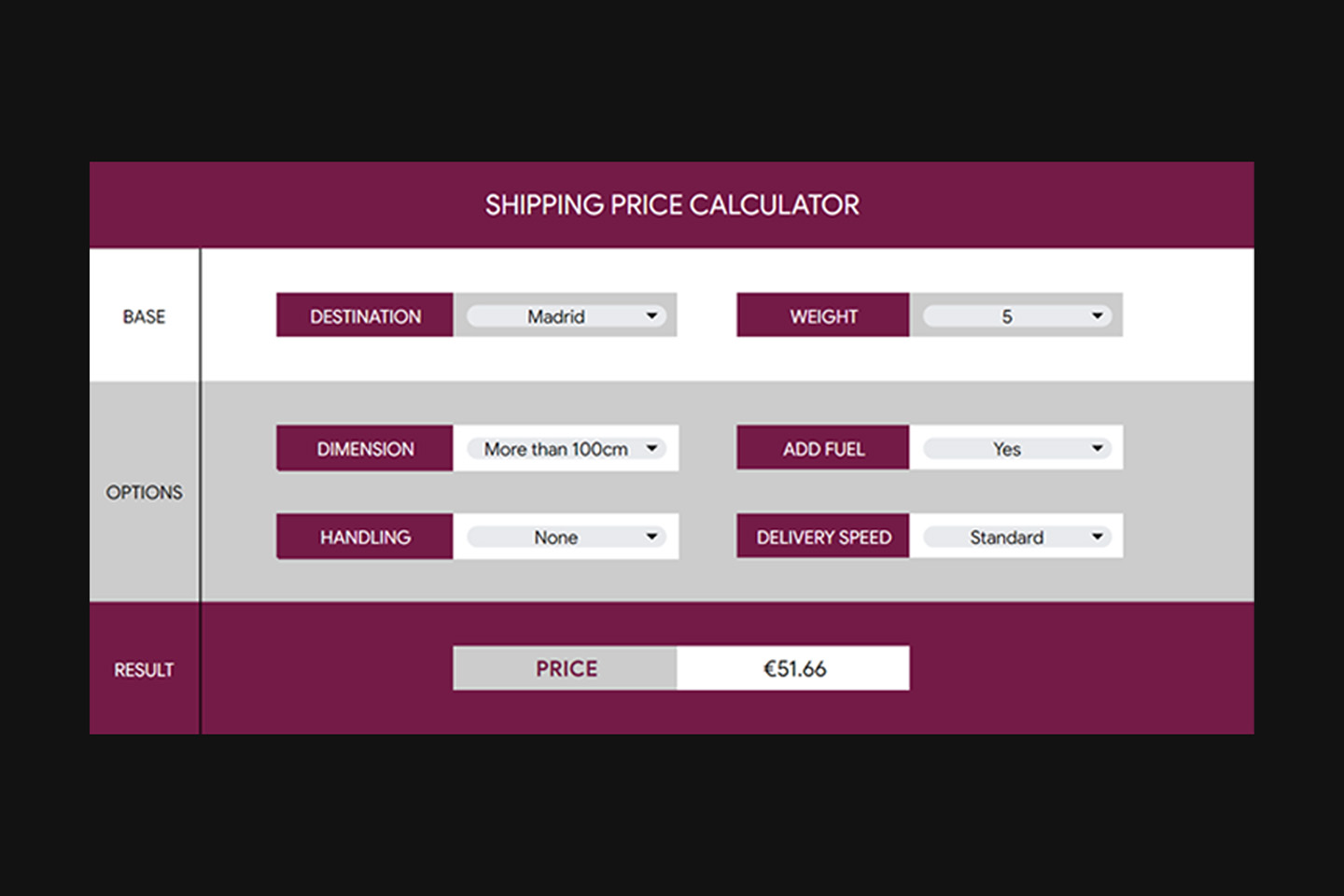Select the Madrid destination value
This screenshot has height=896, width=1344.
[x=556, y=316]
